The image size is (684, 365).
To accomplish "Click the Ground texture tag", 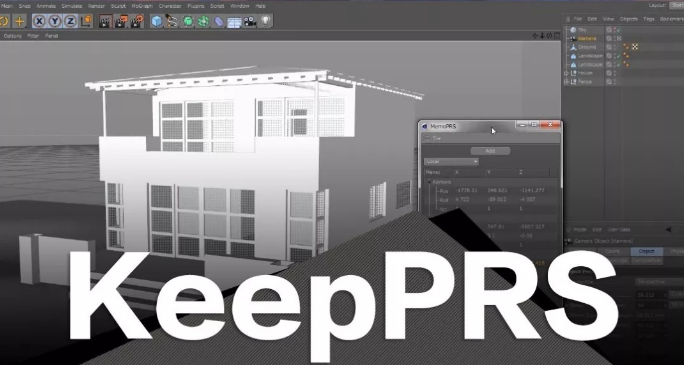I will tap(626, 47).
